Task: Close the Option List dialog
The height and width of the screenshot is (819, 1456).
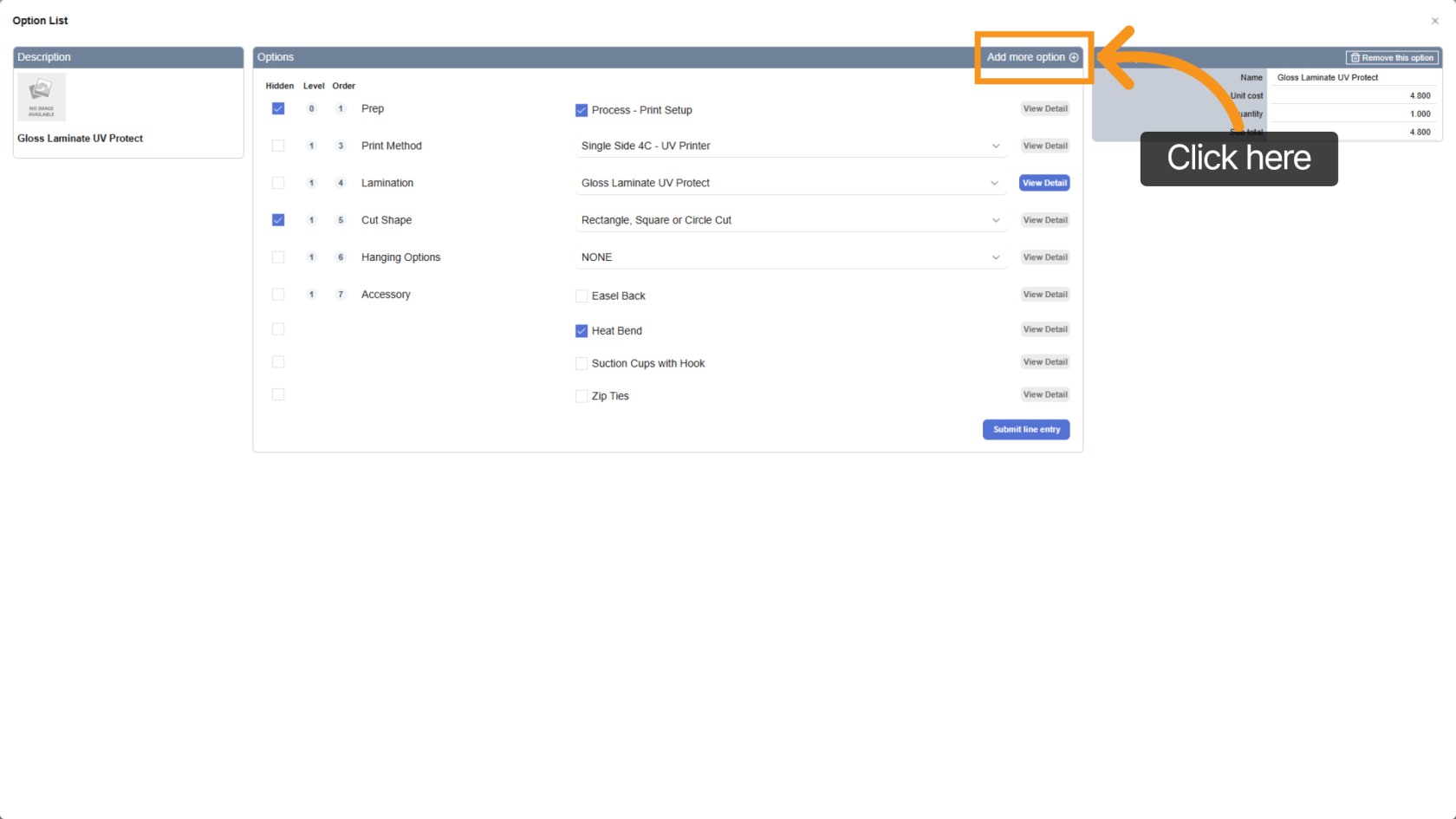Action: (1434, 21)
